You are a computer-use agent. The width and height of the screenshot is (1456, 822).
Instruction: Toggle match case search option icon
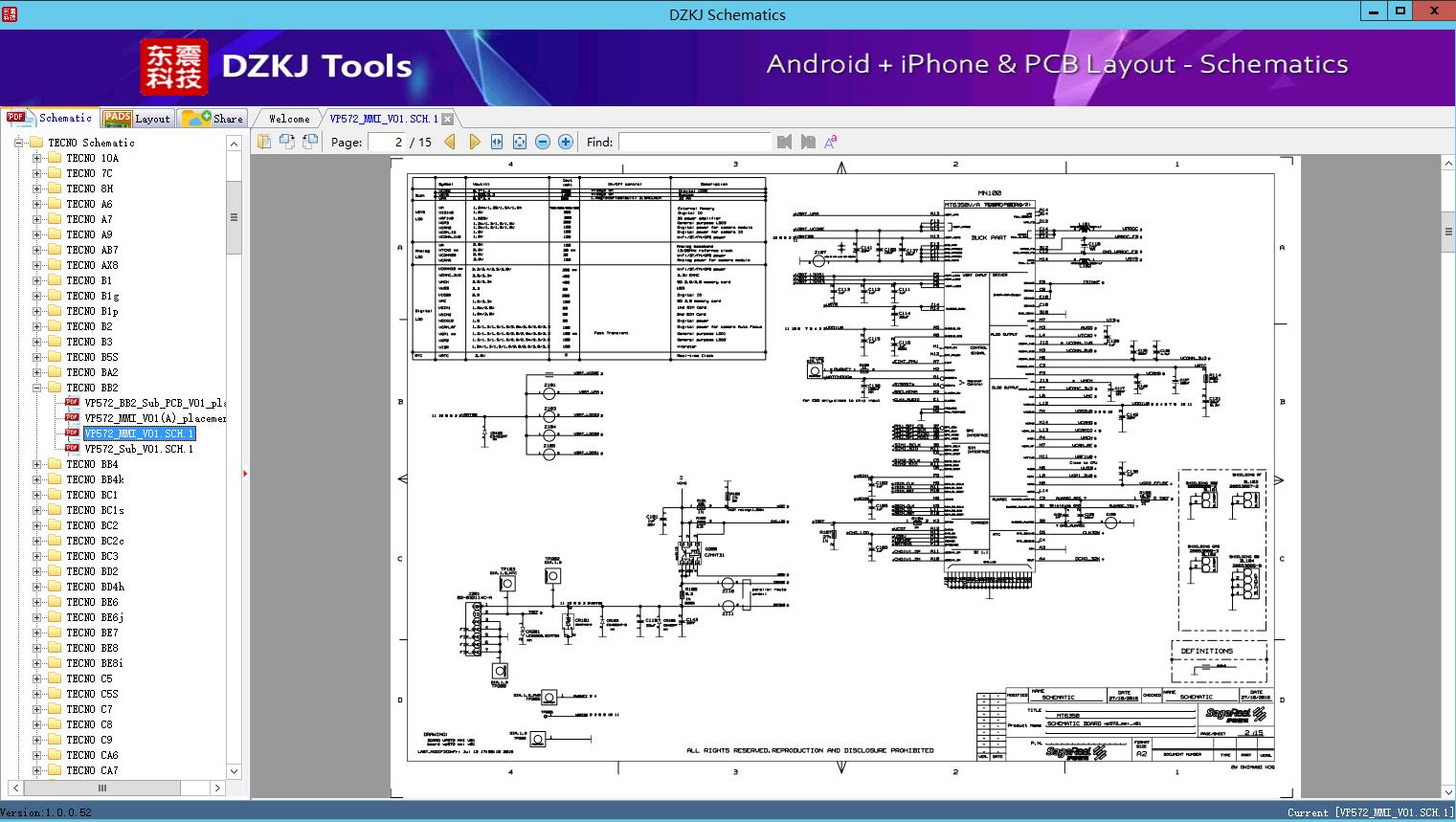(831, 142)
